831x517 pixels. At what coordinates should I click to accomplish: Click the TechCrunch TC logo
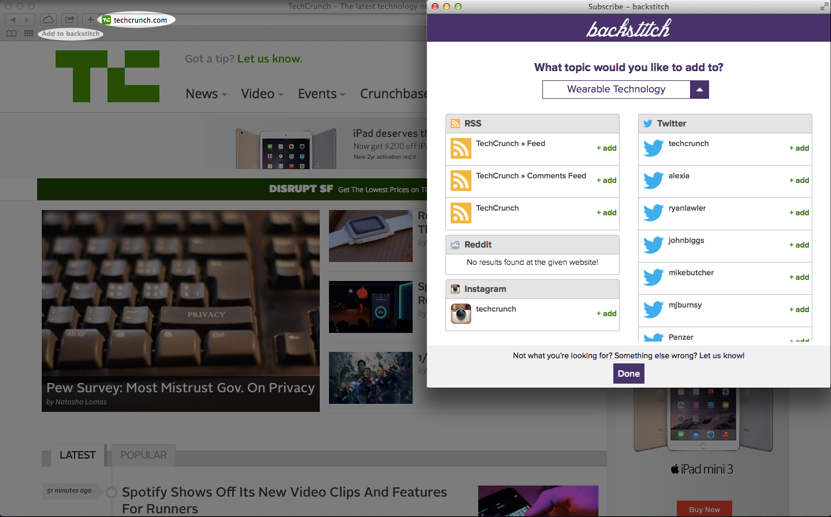coord(107,76)
